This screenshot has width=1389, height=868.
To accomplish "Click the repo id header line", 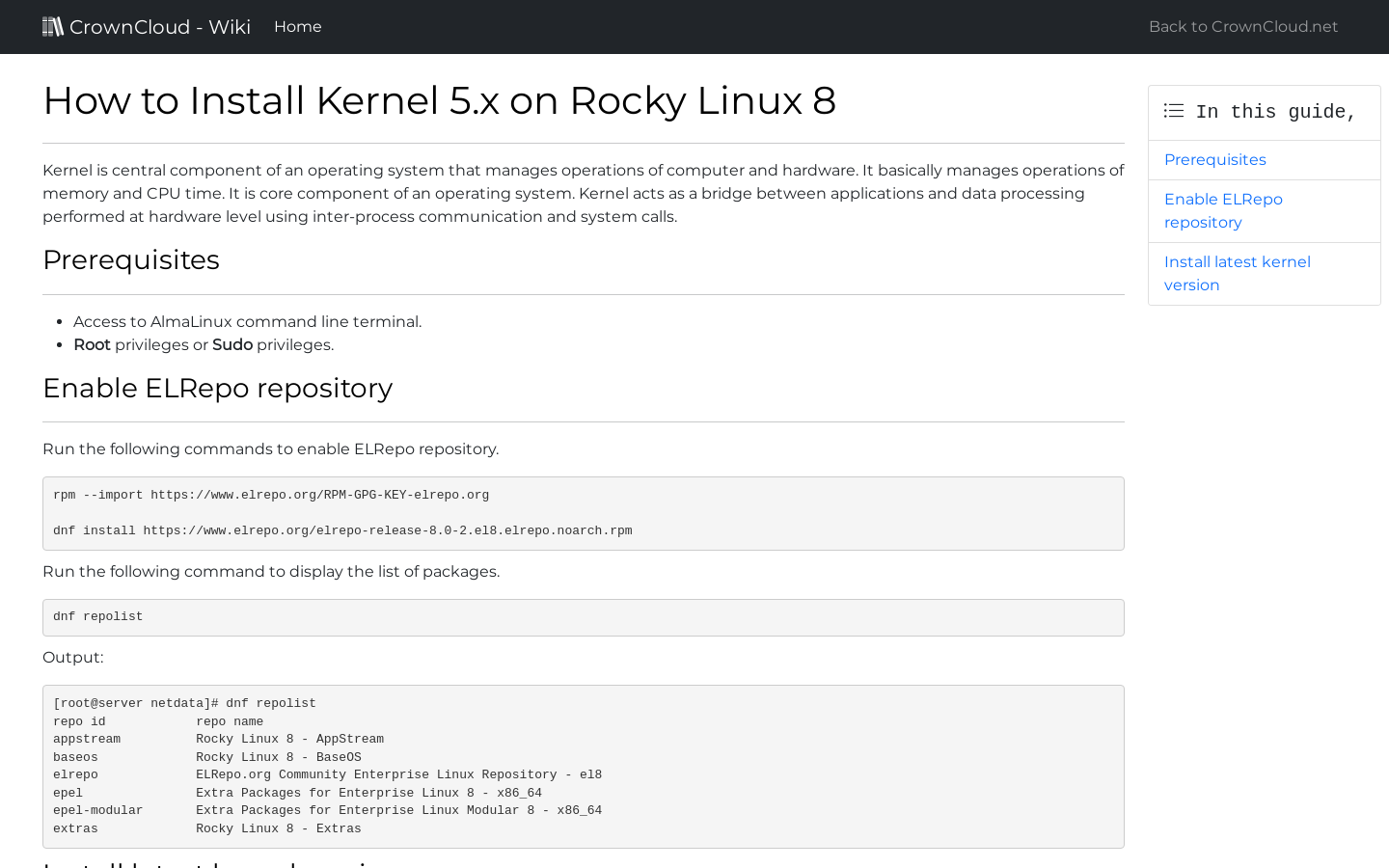I will 158,722.
